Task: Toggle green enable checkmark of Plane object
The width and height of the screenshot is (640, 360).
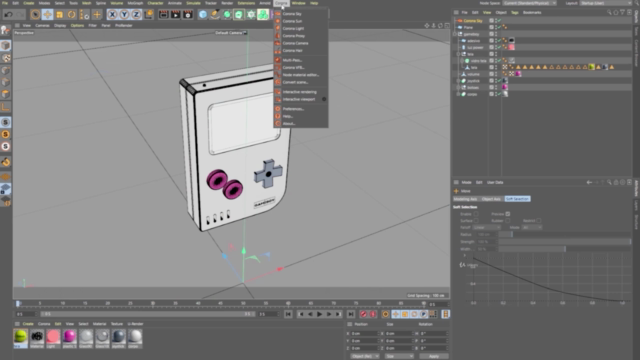Action: (499, 27)
